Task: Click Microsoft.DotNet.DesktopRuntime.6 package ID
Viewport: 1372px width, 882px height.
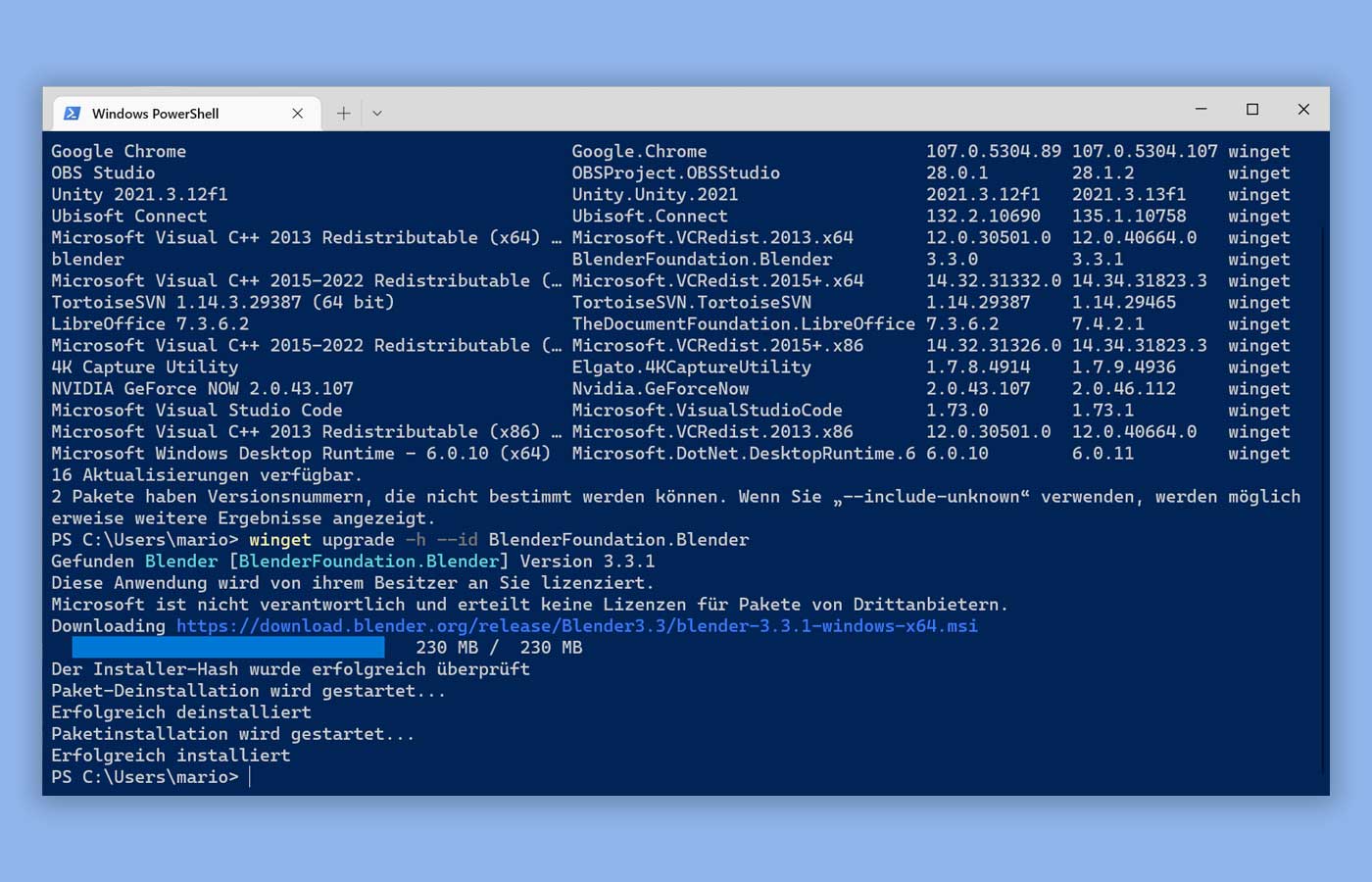Action: point(744,453)
